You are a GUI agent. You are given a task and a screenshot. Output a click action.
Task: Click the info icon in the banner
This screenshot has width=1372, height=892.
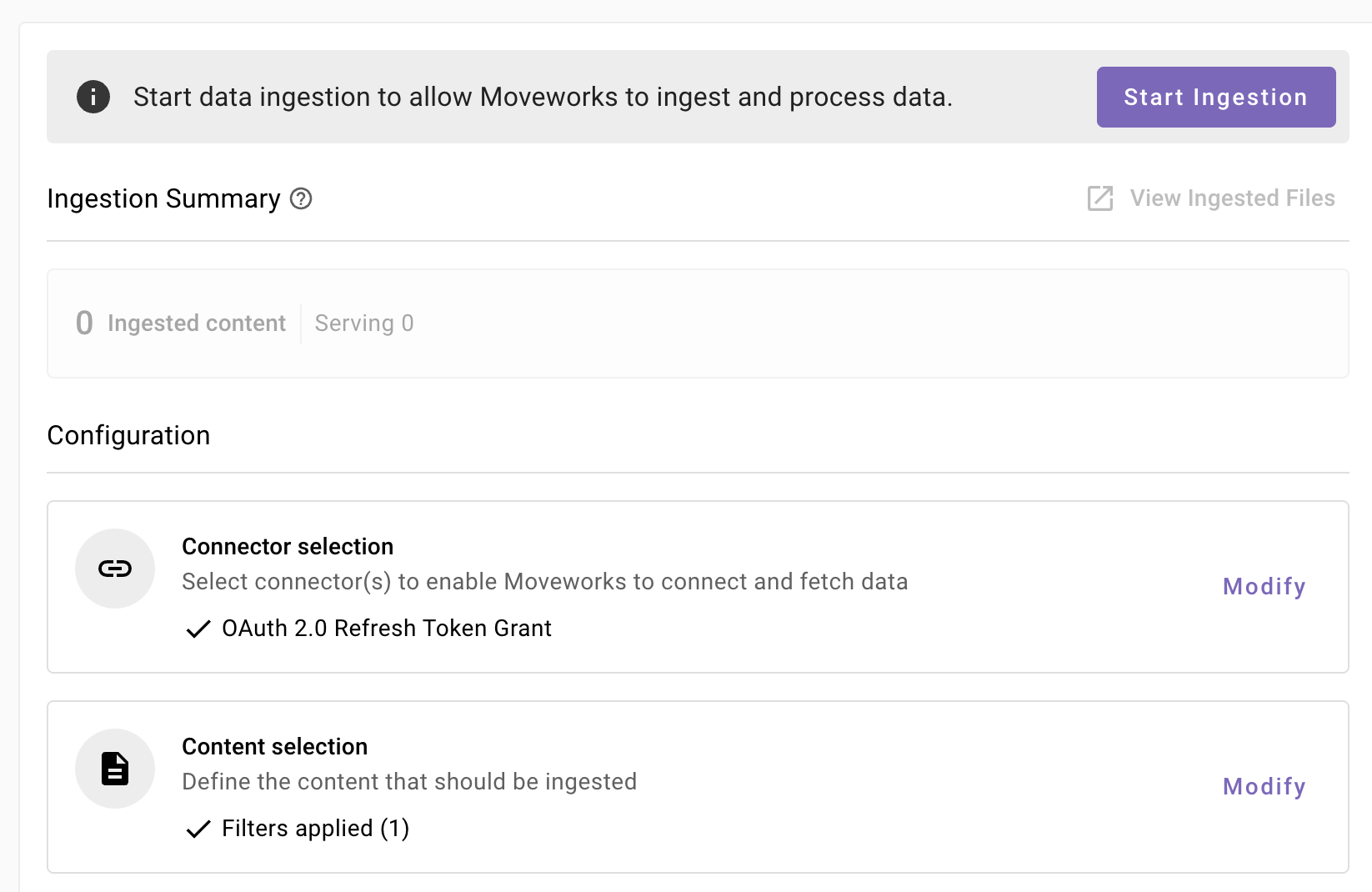pos(93,97)
